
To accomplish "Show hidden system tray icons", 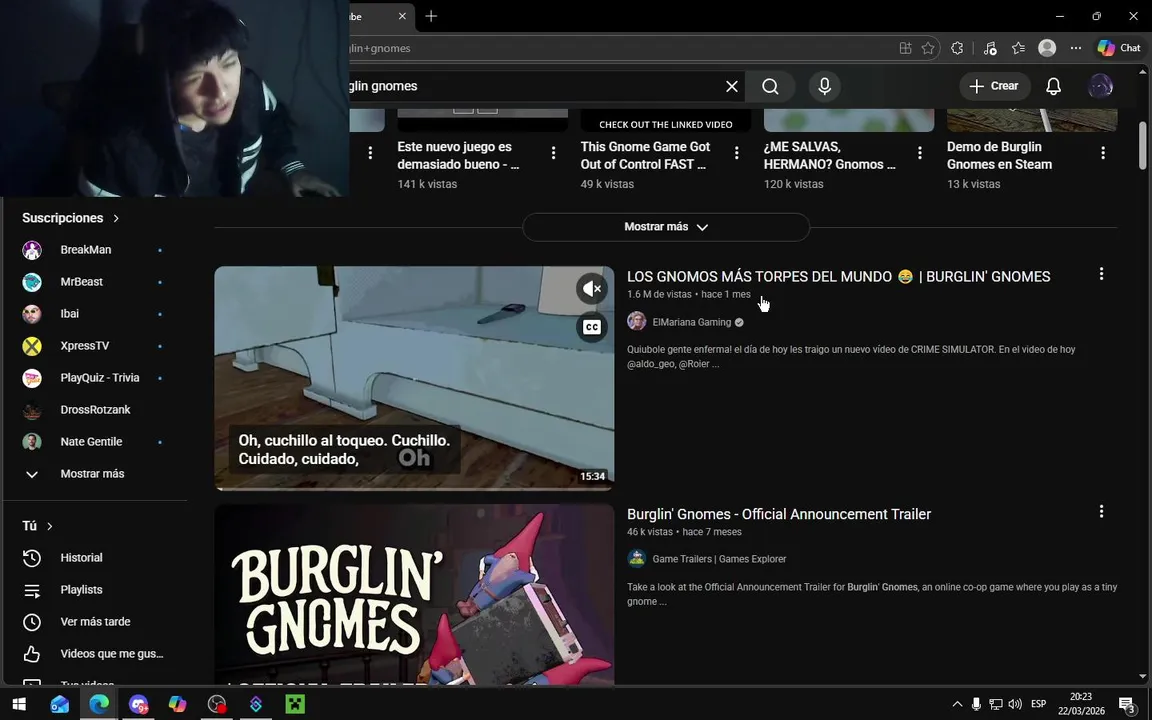I will coord(957,705).
